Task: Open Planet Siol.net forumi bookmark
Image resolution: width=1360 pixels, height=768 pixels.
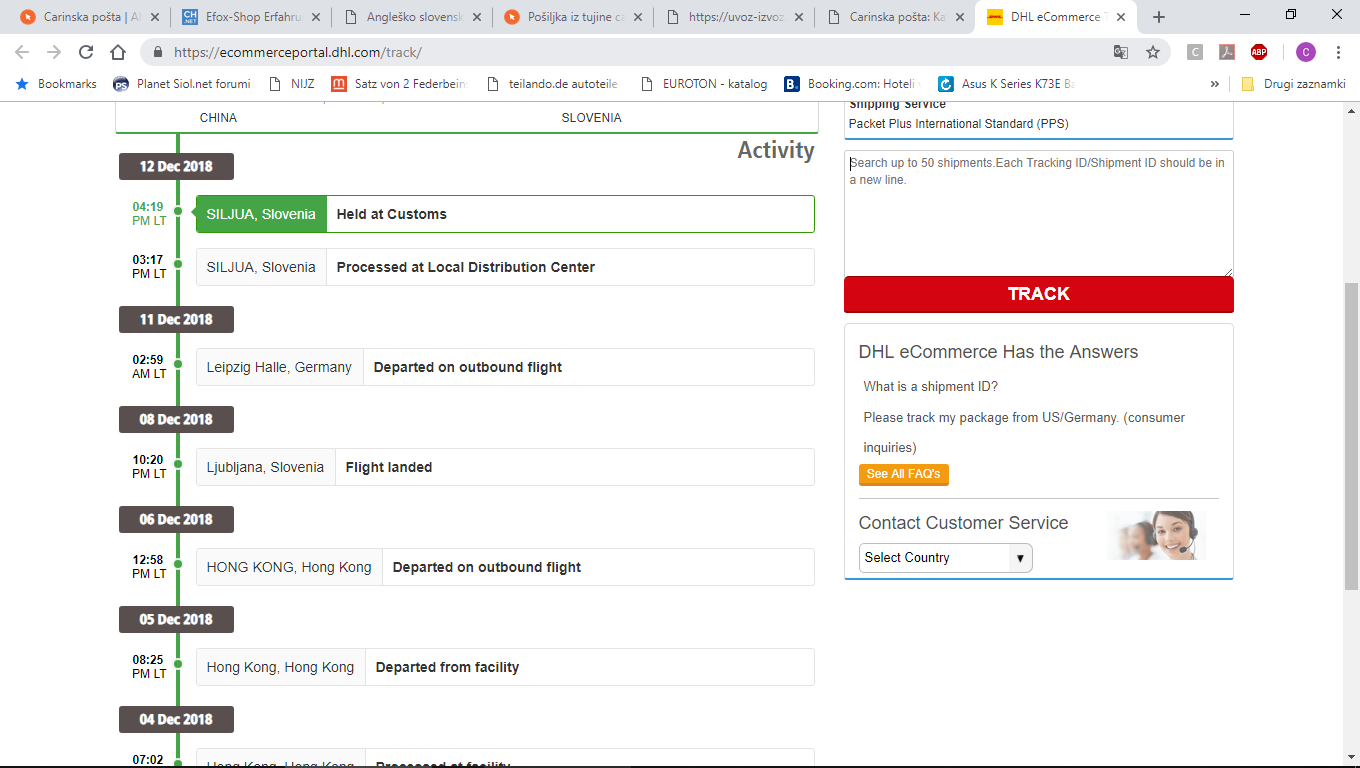Action: (182, 84)
